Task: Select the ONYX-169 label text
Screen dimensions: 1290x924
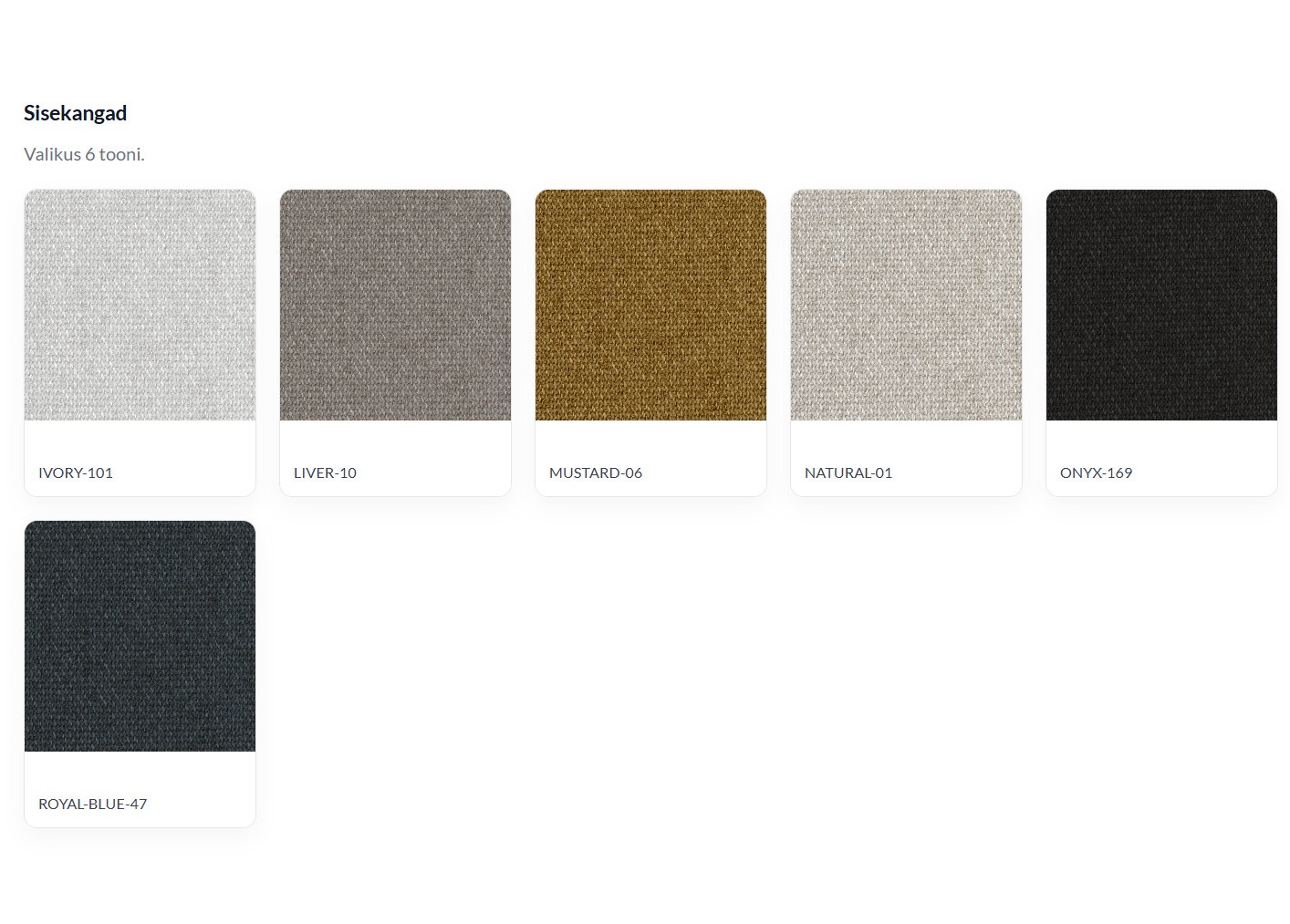Action: point(1096,472)
